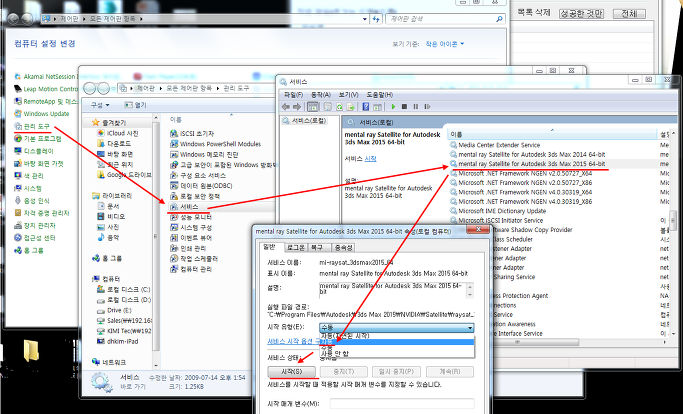Viewport: 683px width, 414px height.
Task: Switch to the 종속성 tab in the properties dialog
Action: tap(343, 248)
